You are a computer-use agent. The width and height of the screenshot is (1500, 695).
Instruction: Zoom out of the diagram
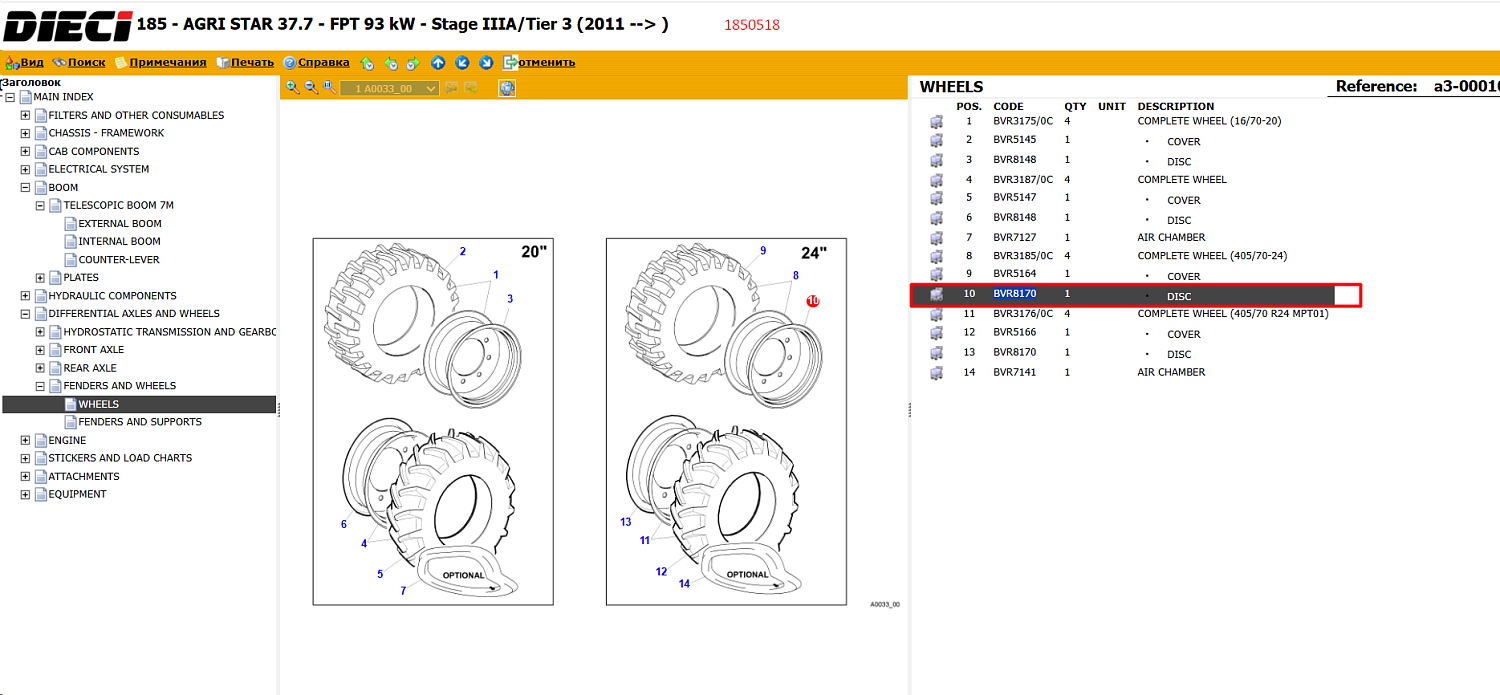click(311, 88)
